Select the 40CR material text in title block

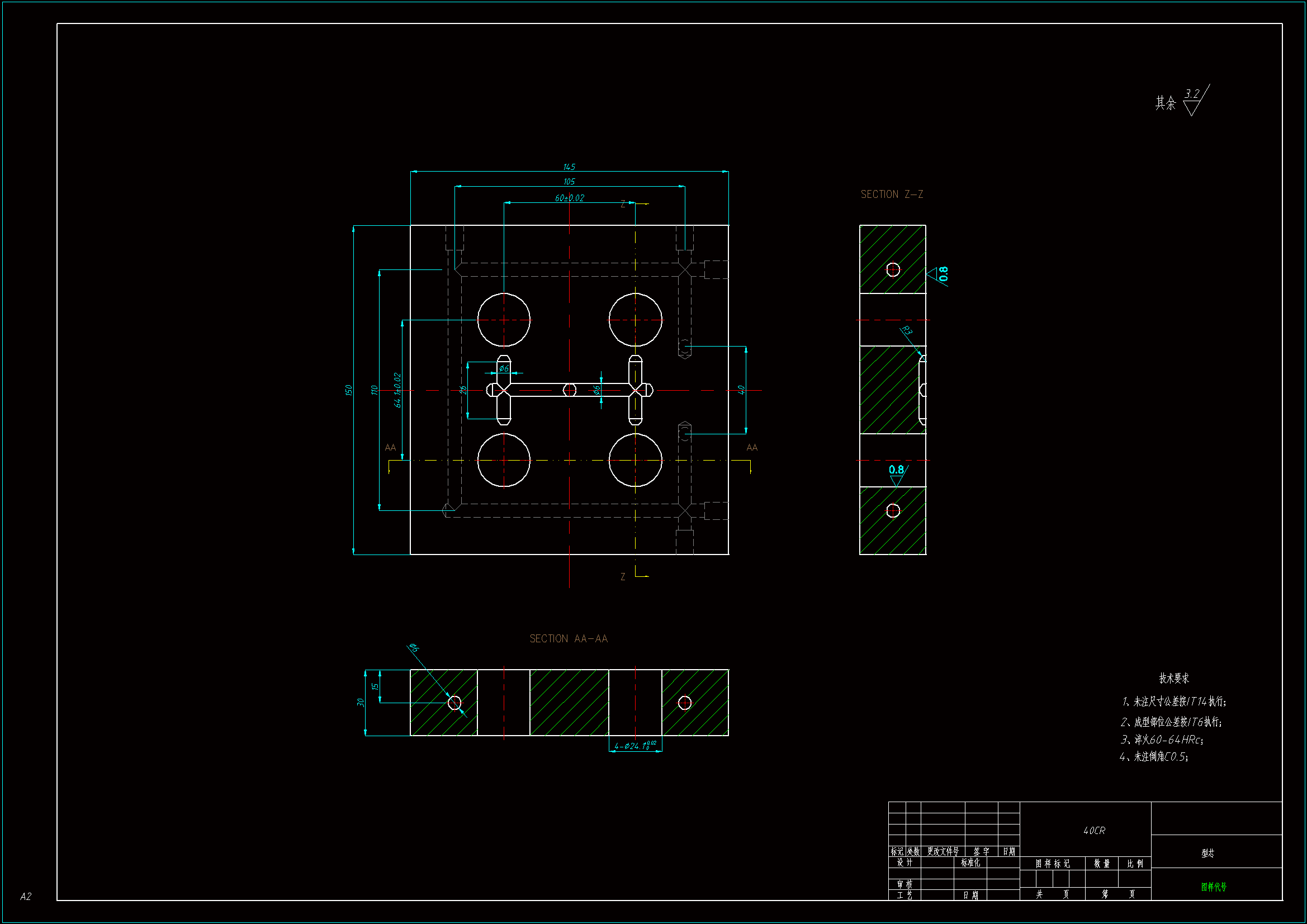point(1093,831)
